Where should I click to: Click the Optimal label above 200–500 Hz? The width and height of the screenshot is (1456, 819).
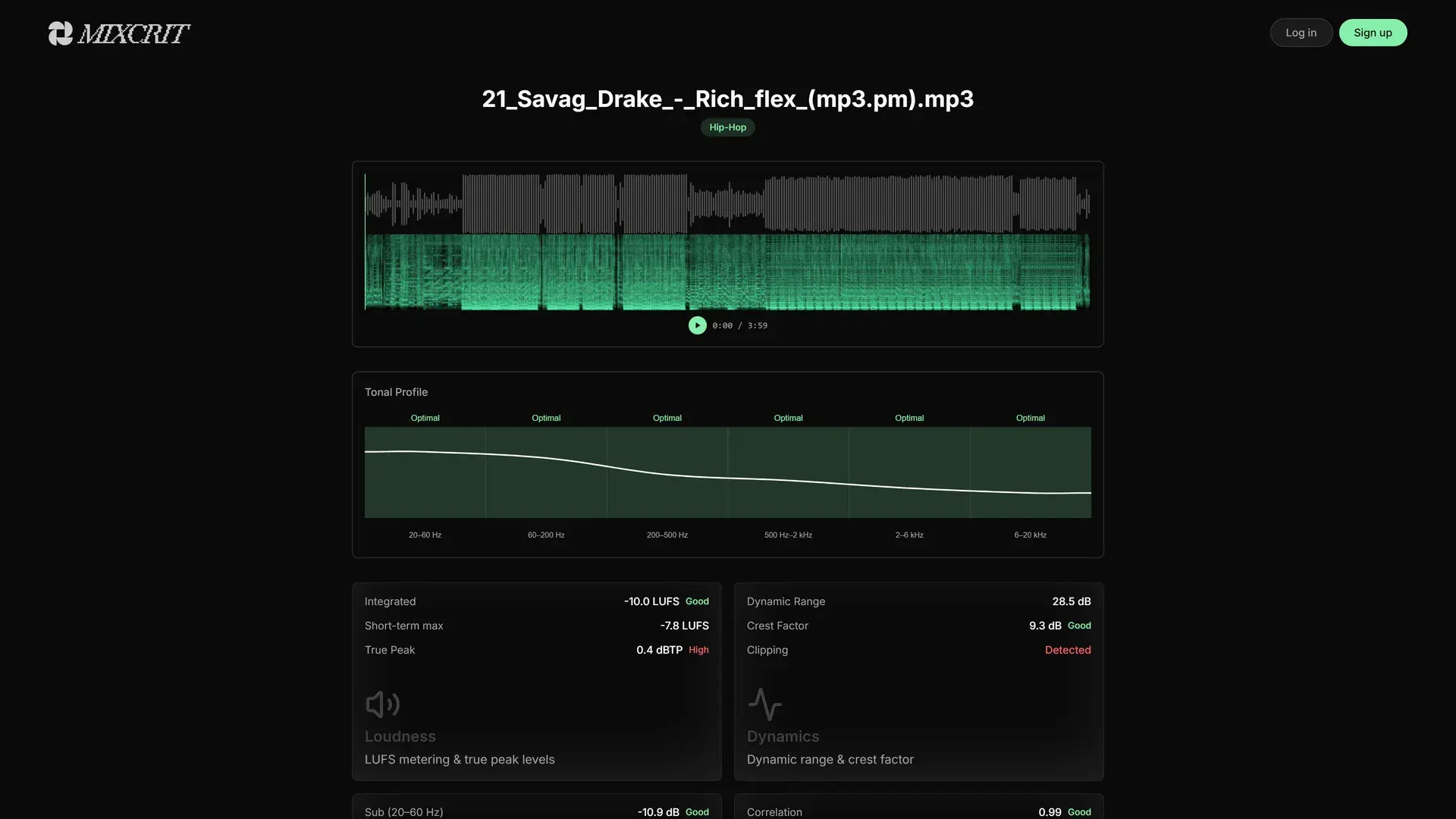coord(667,418)
